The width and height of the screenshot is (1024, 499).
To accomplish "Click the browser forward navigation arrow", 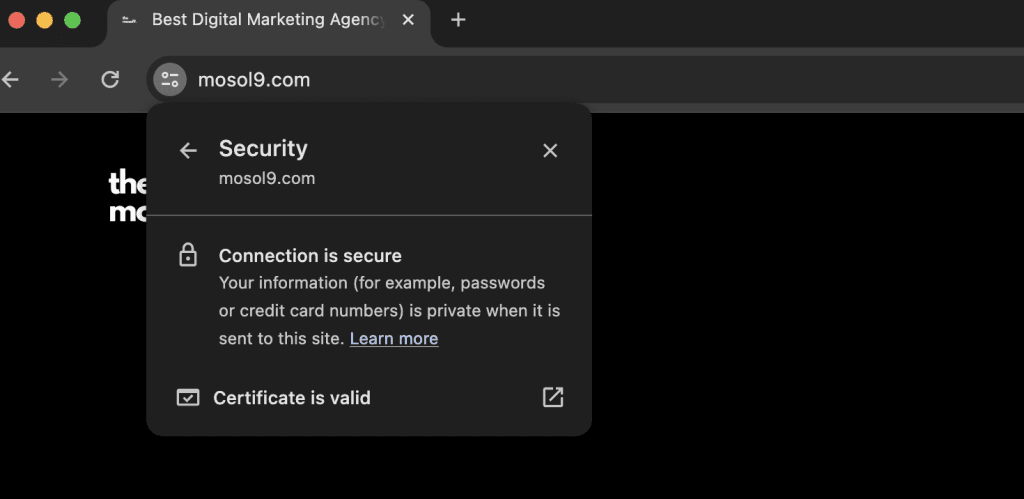I will point(60,80).
